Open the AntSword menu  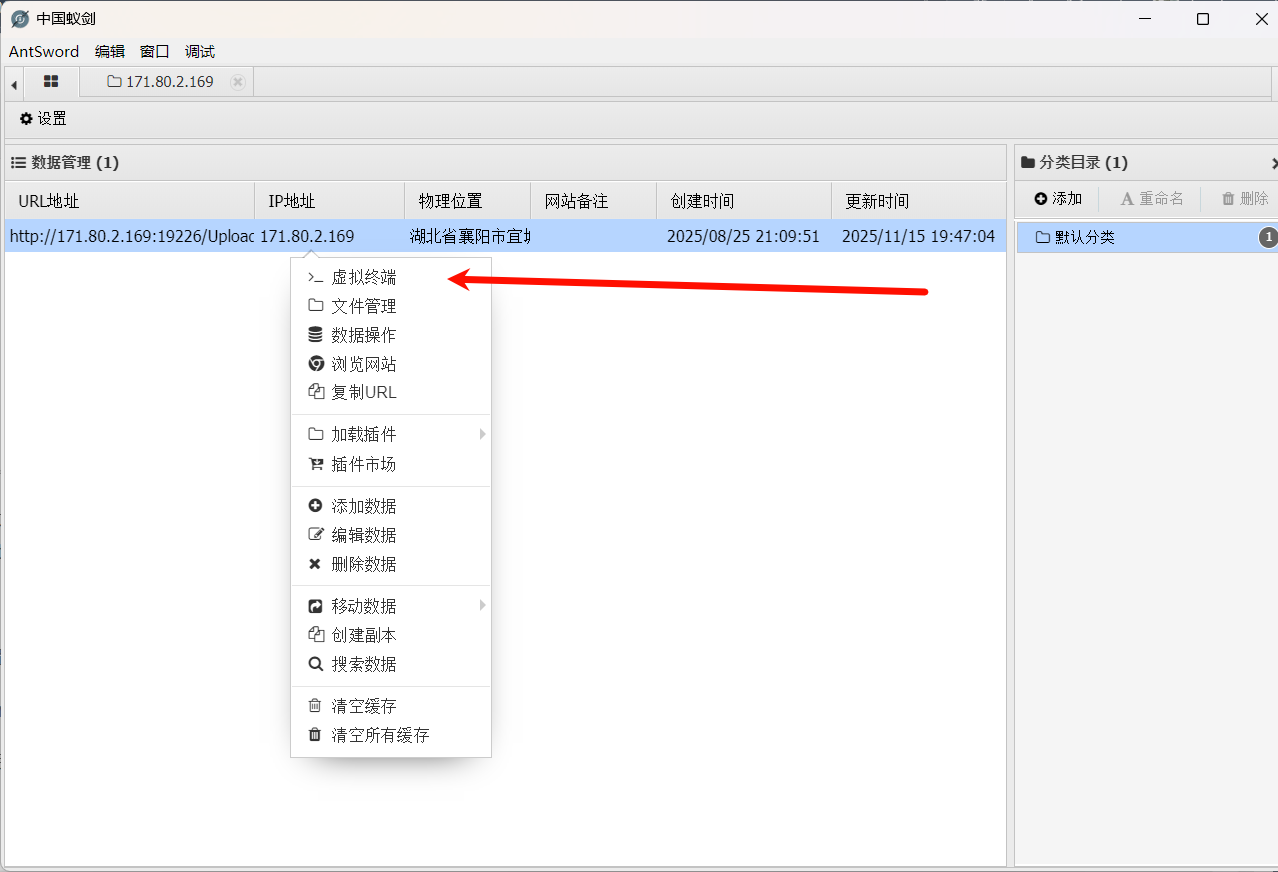(44, 52)
